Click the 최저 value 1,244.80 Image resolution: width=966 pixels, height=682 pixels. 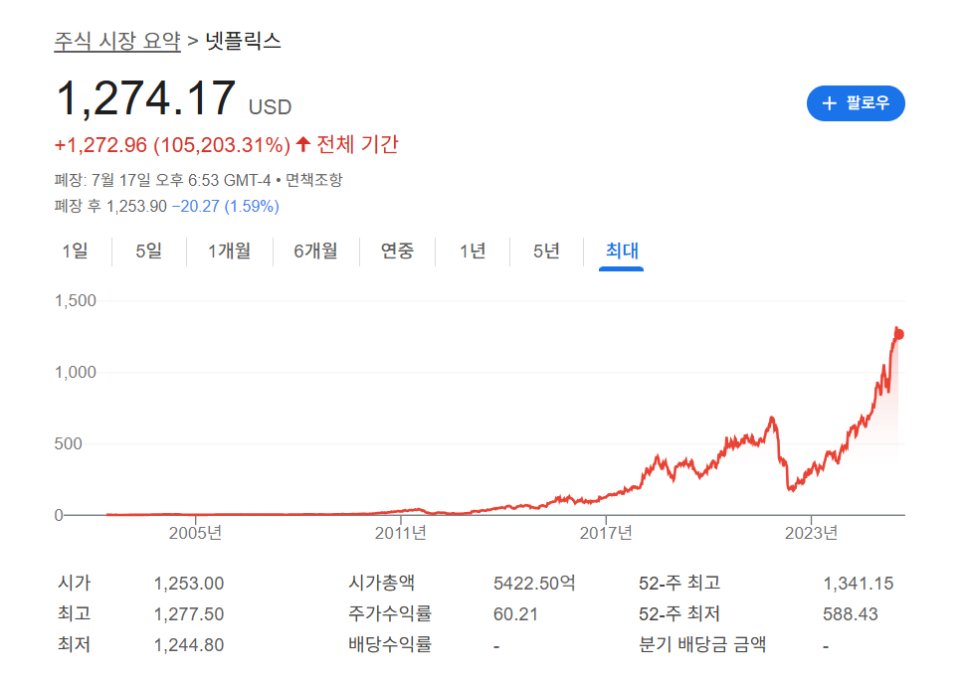[189, 645]
